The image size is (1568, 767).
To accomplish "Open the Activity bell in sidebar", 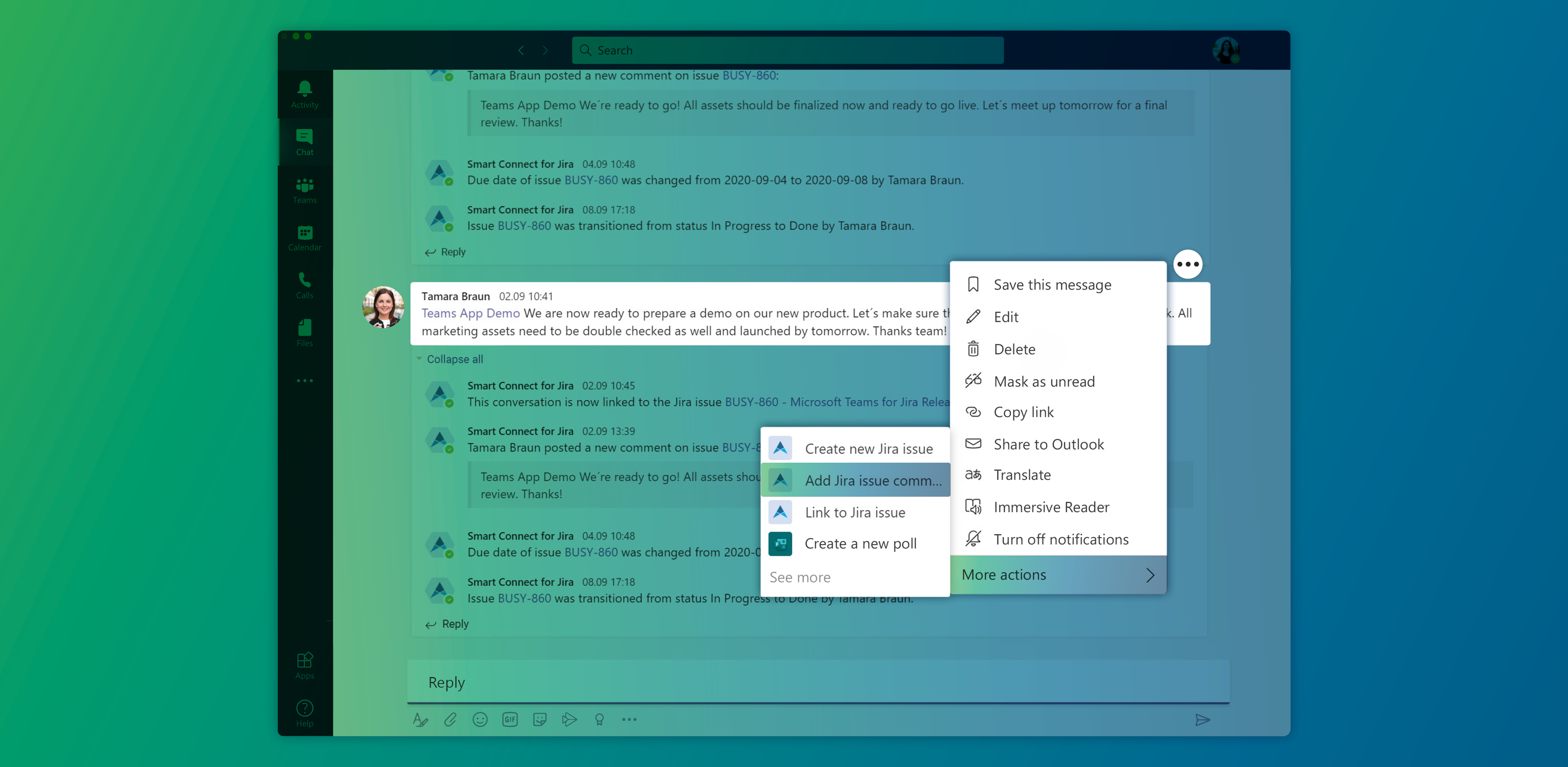I will click(x=304, y=94).
